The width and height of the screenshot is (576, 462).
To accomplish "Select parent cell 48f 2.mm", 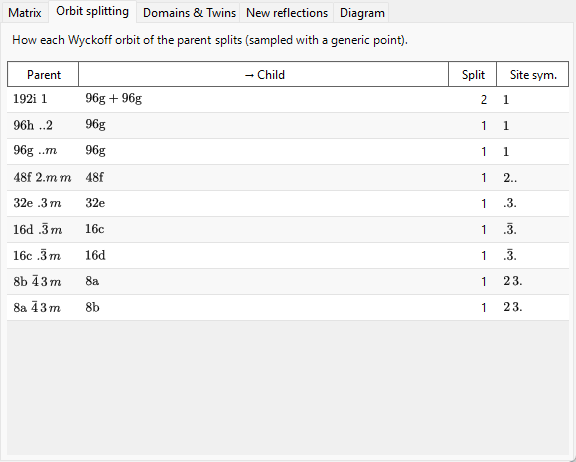I will tap(42, 178).
